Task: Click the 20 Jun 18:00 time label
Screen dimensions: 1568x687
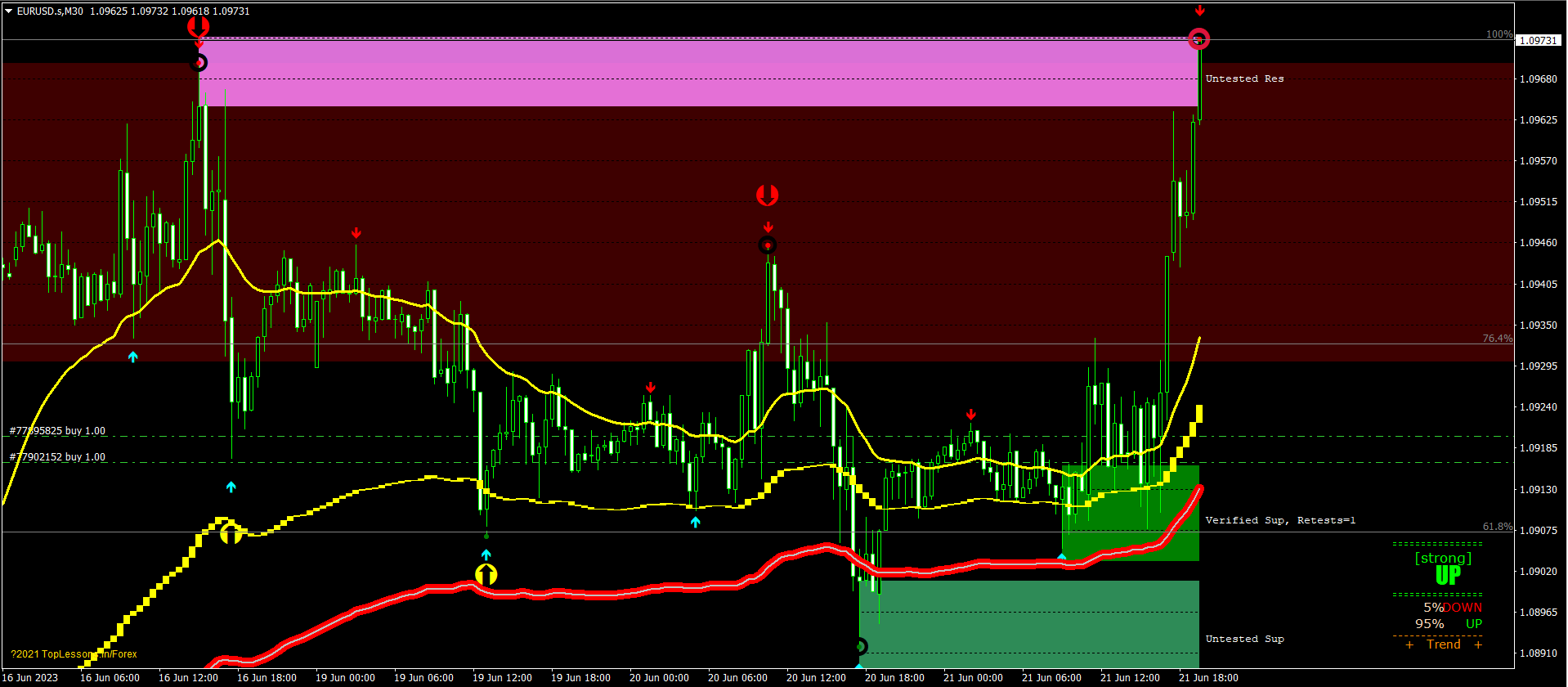Action: coord(895,678)
